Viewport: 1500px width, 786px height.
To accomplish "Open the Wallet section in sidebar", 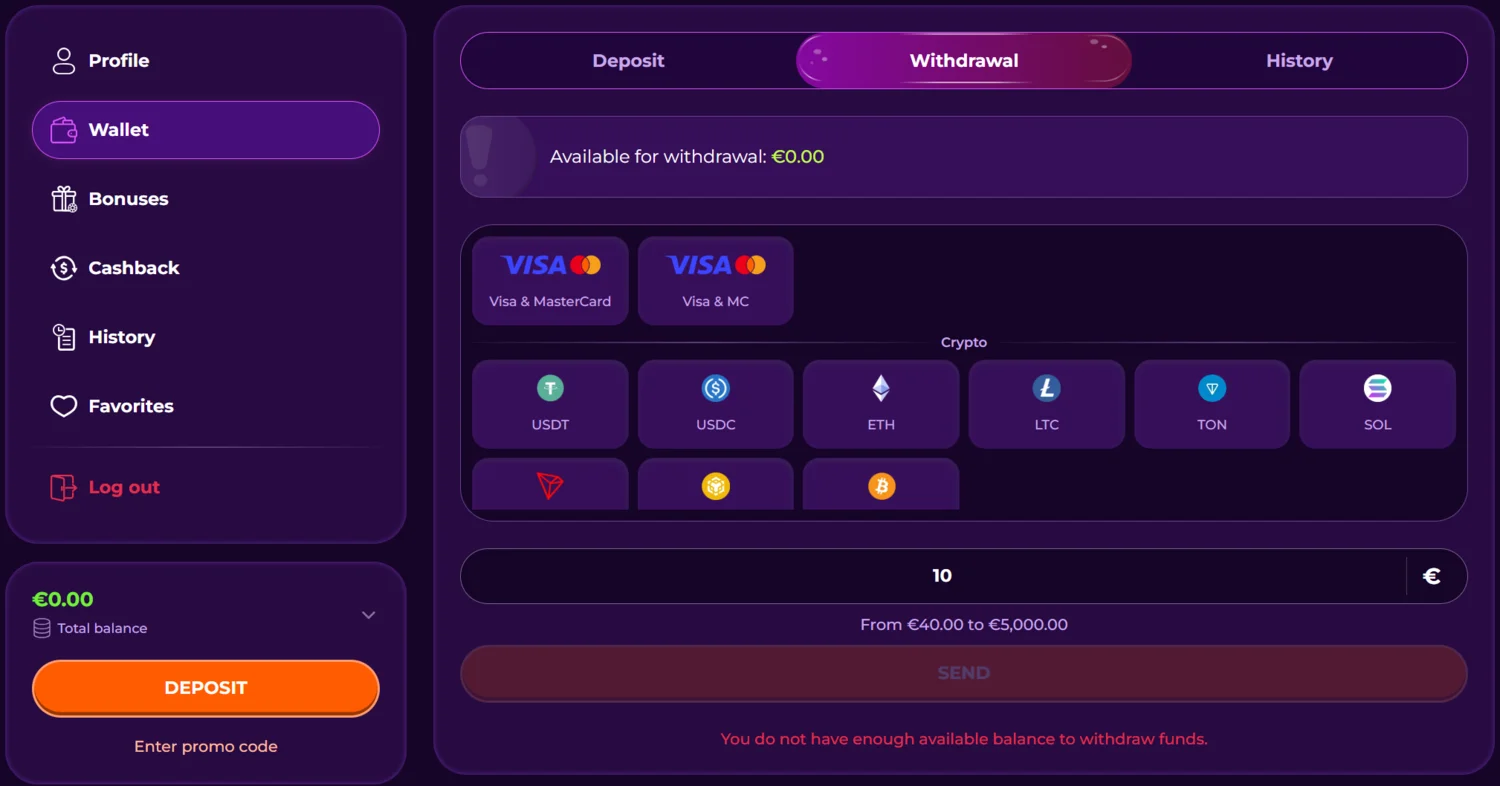I will pos(205,130).
